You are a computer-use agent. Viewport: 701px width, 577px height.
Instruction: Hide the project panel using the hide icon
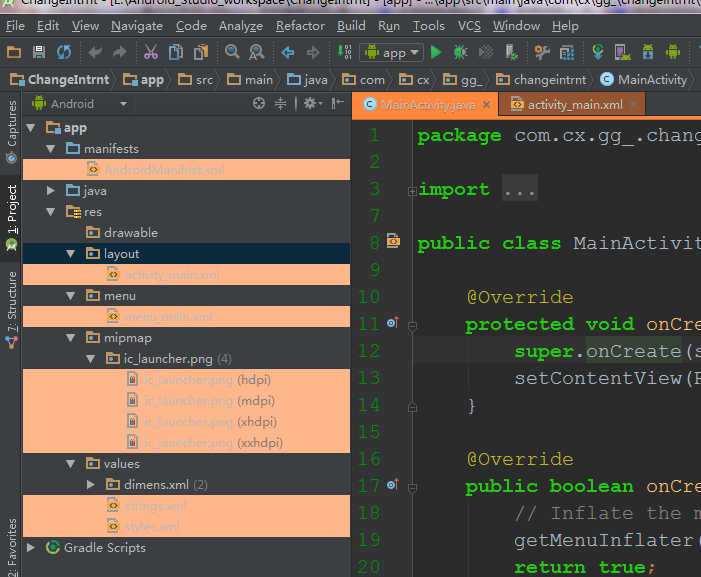pyautogui.click(x=336, y=103)
